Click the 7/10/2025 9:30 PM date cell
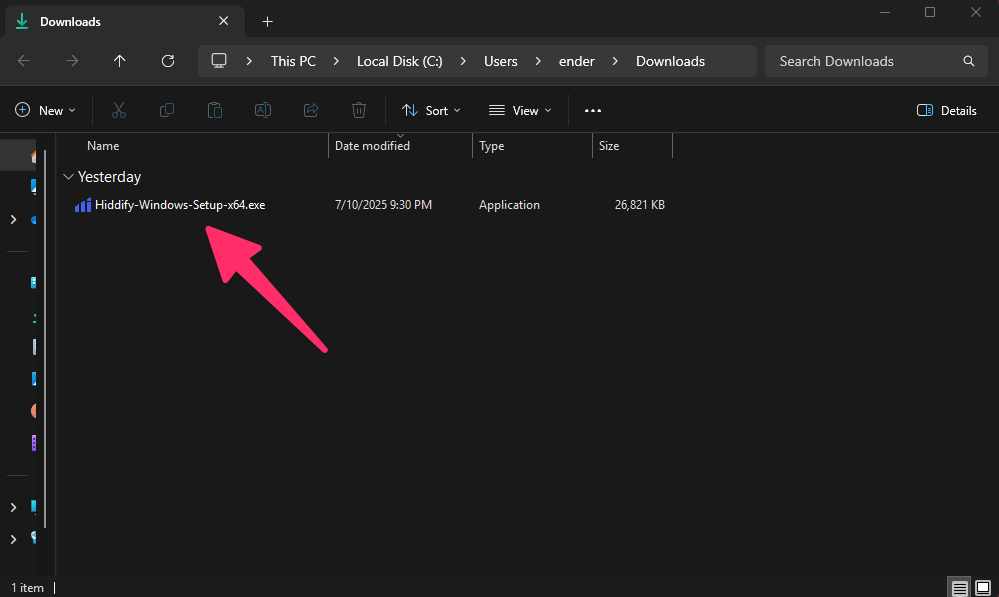The width and height of the screenshot is (999, 597). (x=384, y=205)
